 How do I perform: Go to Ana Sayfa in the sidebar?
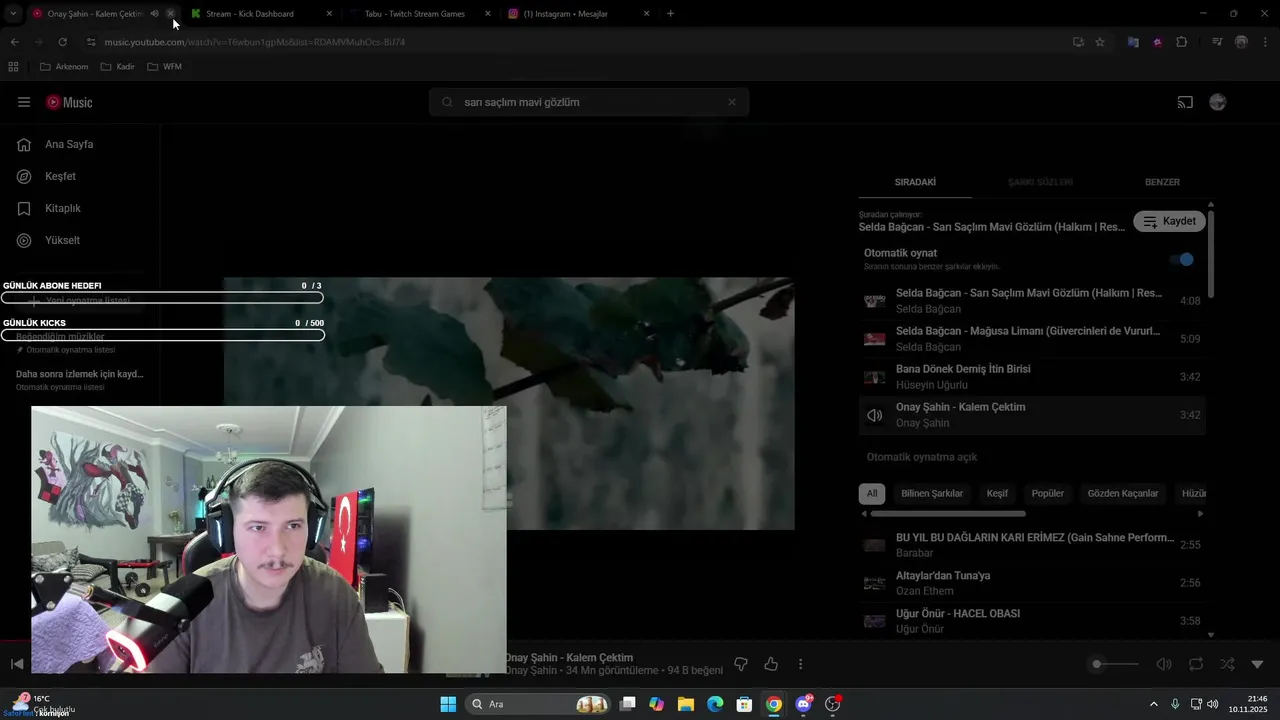click(56, 144)
